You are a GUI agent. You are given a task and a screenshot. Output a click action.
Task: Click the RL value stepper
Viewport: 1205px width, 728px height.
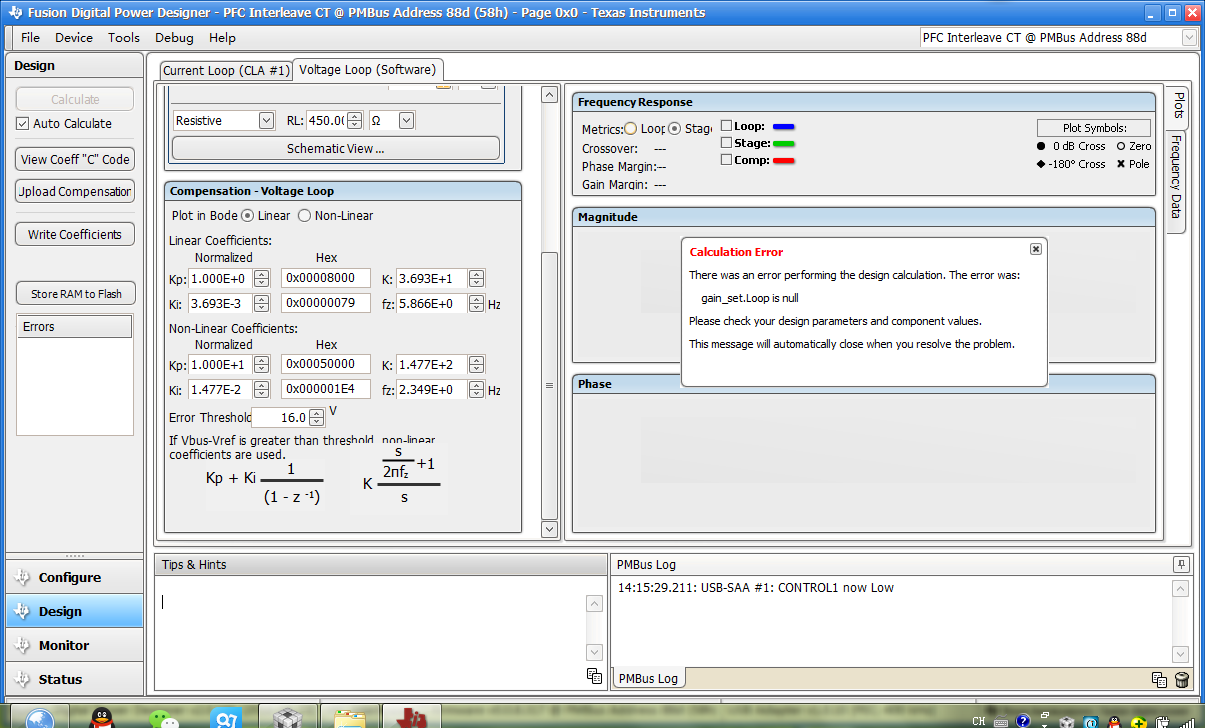tap(354, 120)
